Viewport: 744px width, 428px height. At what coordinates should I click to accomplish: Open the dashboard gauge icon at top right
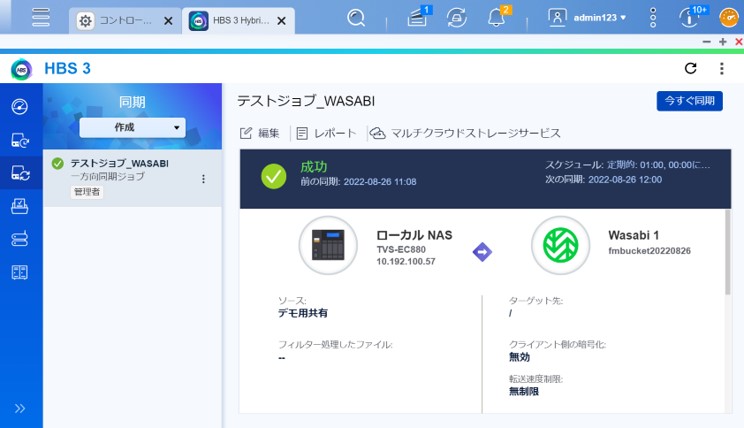tap(729, 17)
